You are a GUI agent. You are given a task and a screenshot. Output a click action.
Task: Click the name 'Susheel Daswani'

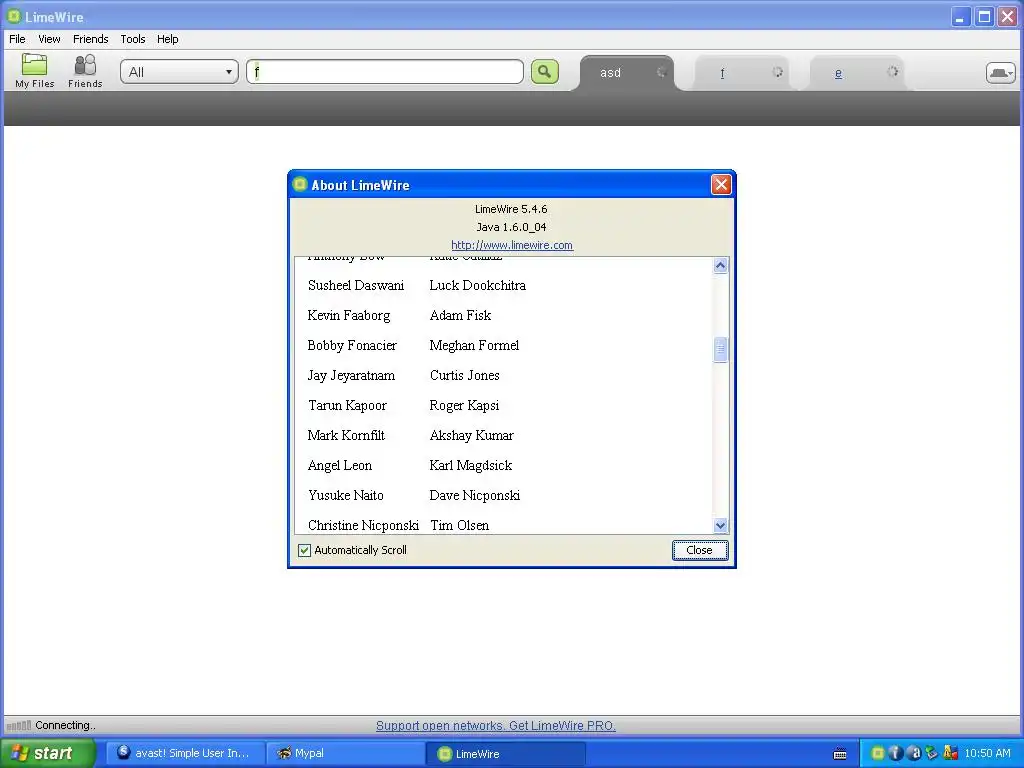356,285
